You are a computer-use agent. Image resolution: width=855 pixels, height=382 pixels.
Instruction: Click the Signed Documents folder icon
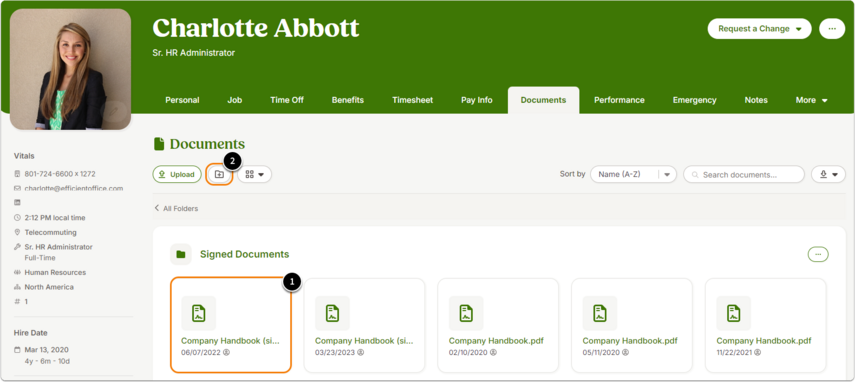(x=180, y=254)
